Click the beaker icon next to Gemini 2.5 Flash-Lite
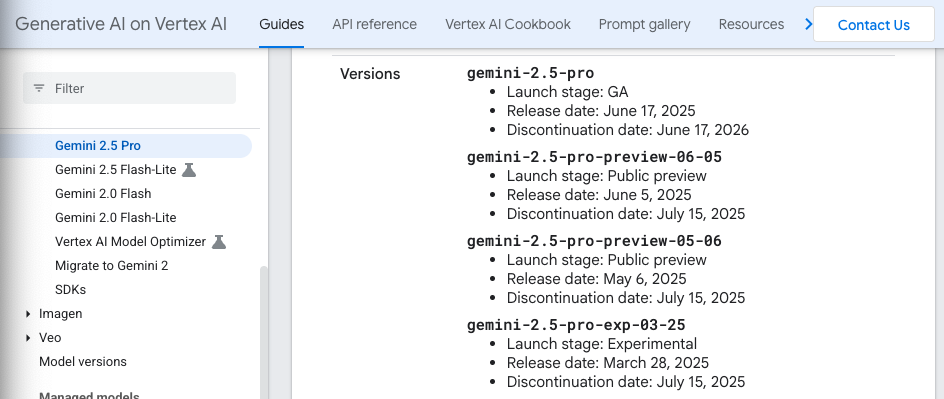 [189, 170]
